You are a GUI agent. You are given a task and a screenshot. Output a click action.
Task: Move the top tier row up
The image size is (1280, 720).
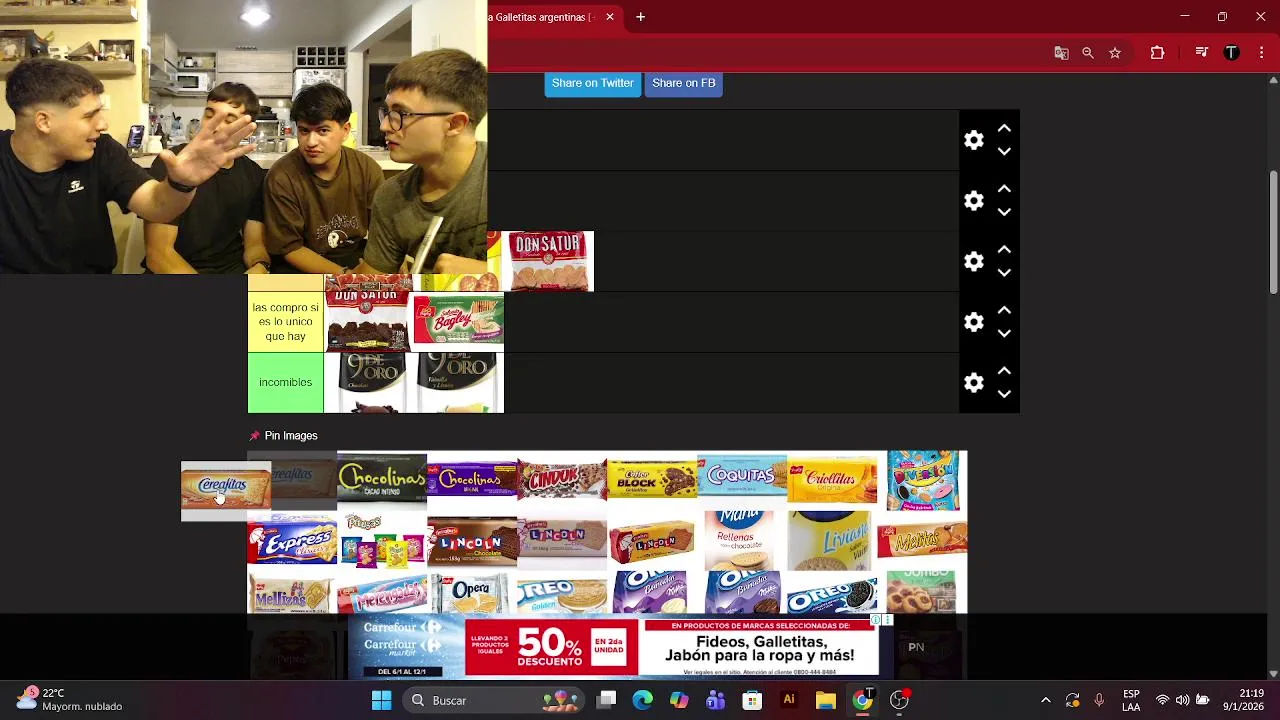coord(1004,129)
